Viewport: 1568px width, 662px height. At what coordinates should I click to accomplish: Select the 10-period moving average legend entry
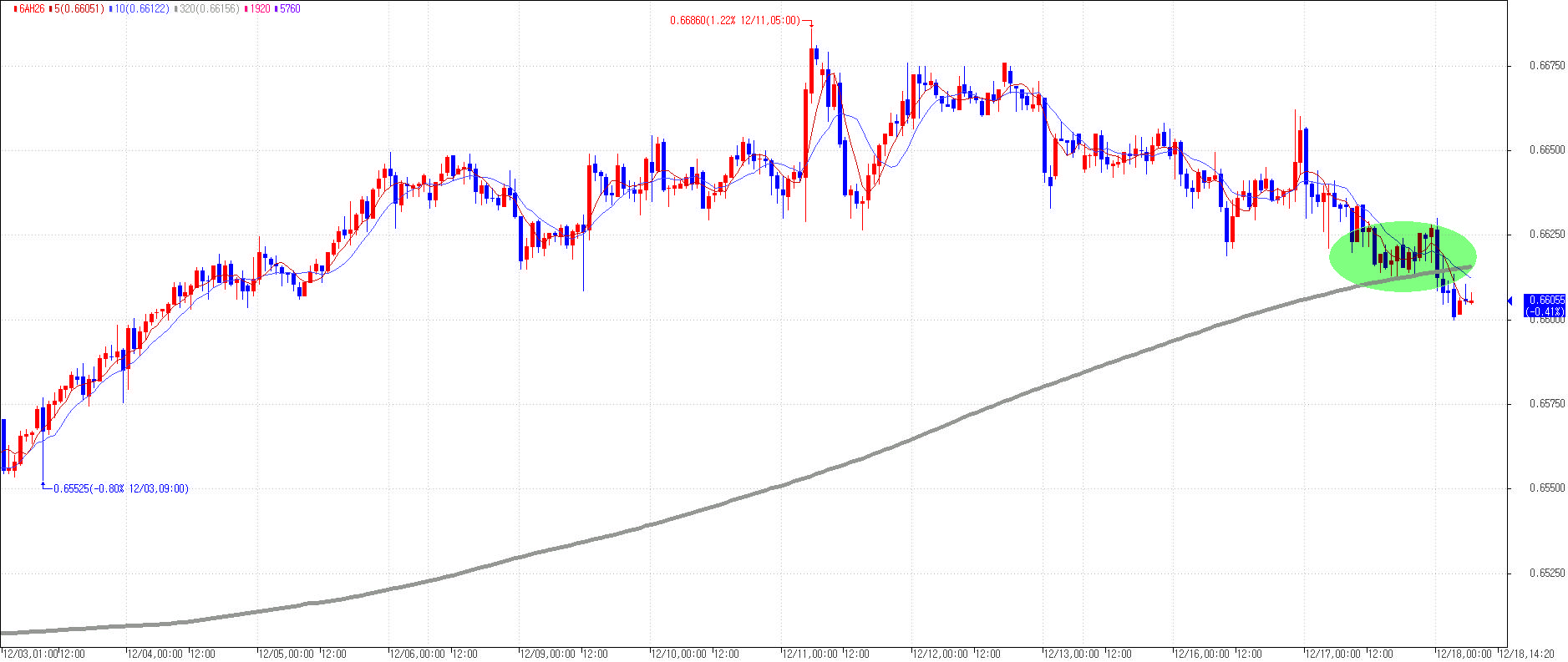point(142,9)
